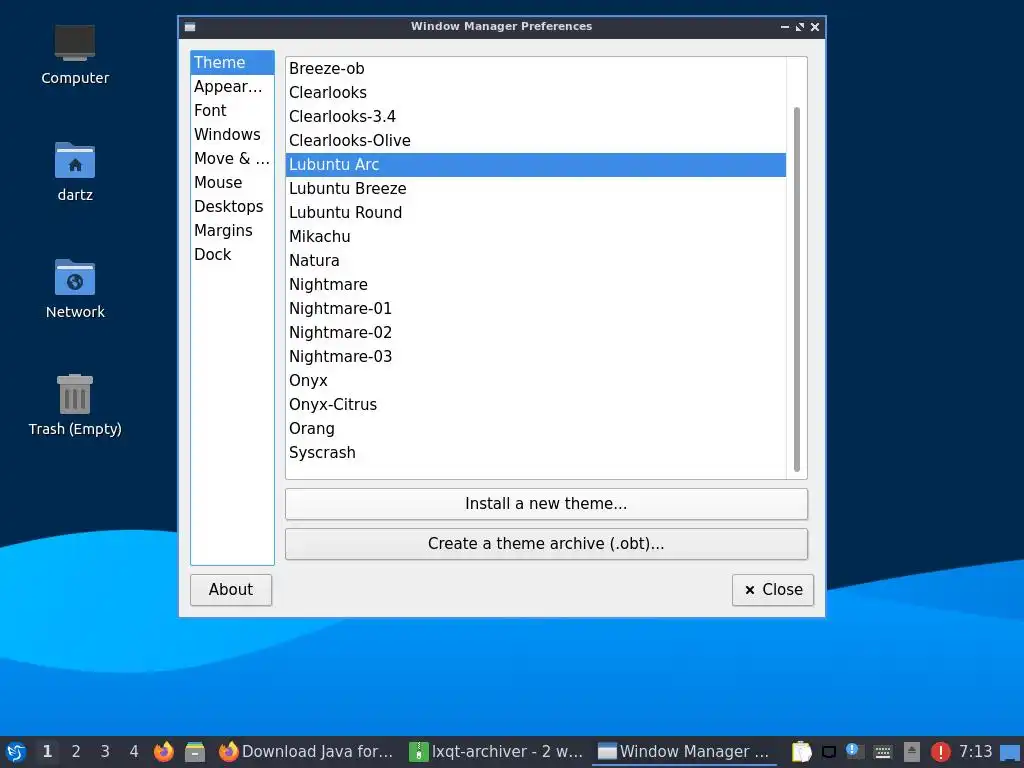Click the keyboard layout tray icon
The image size is (1024, 768).
pos(883,752)
